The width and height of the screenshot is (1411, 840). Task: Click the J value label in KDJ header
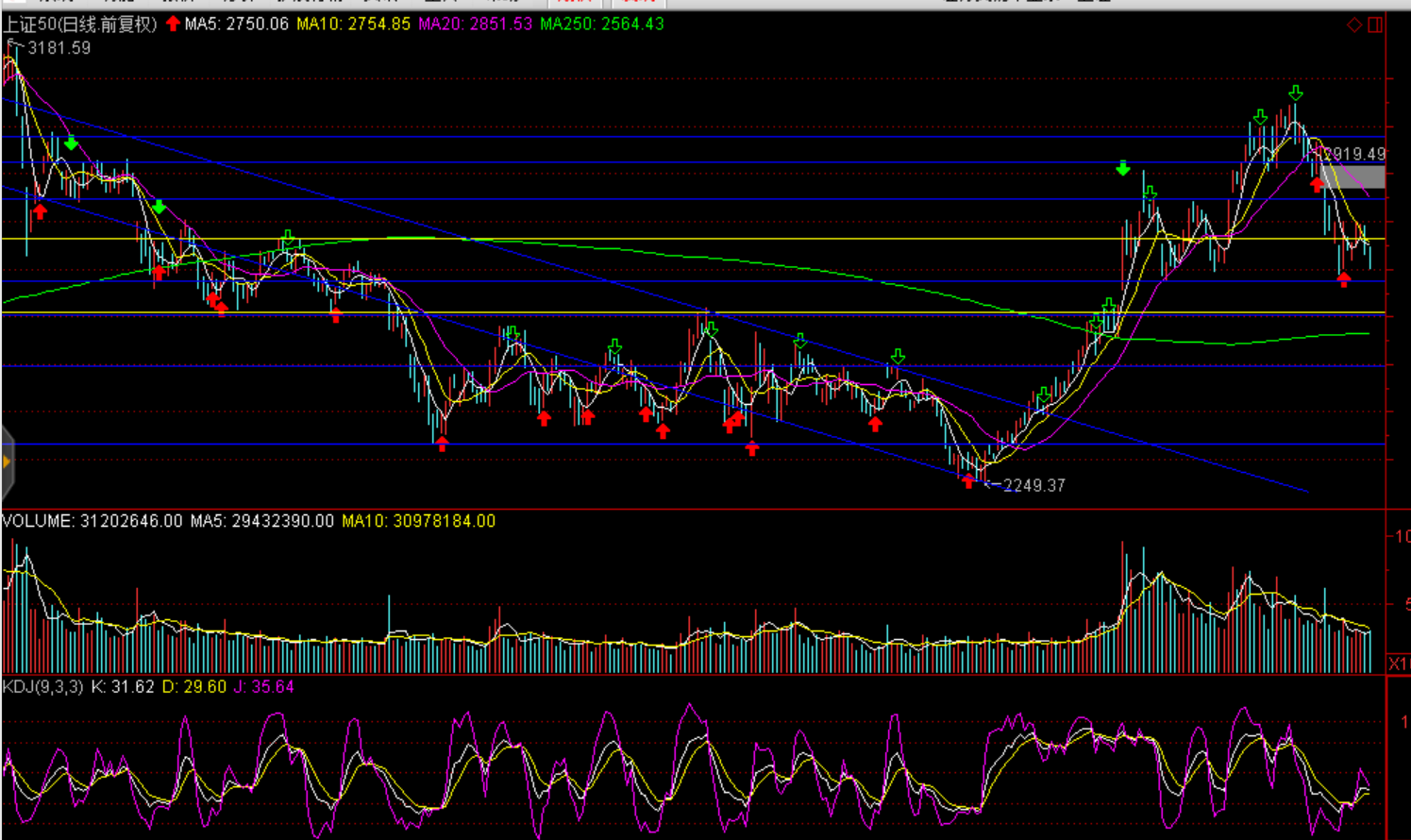pyautogui.click(x=263, y=687)
